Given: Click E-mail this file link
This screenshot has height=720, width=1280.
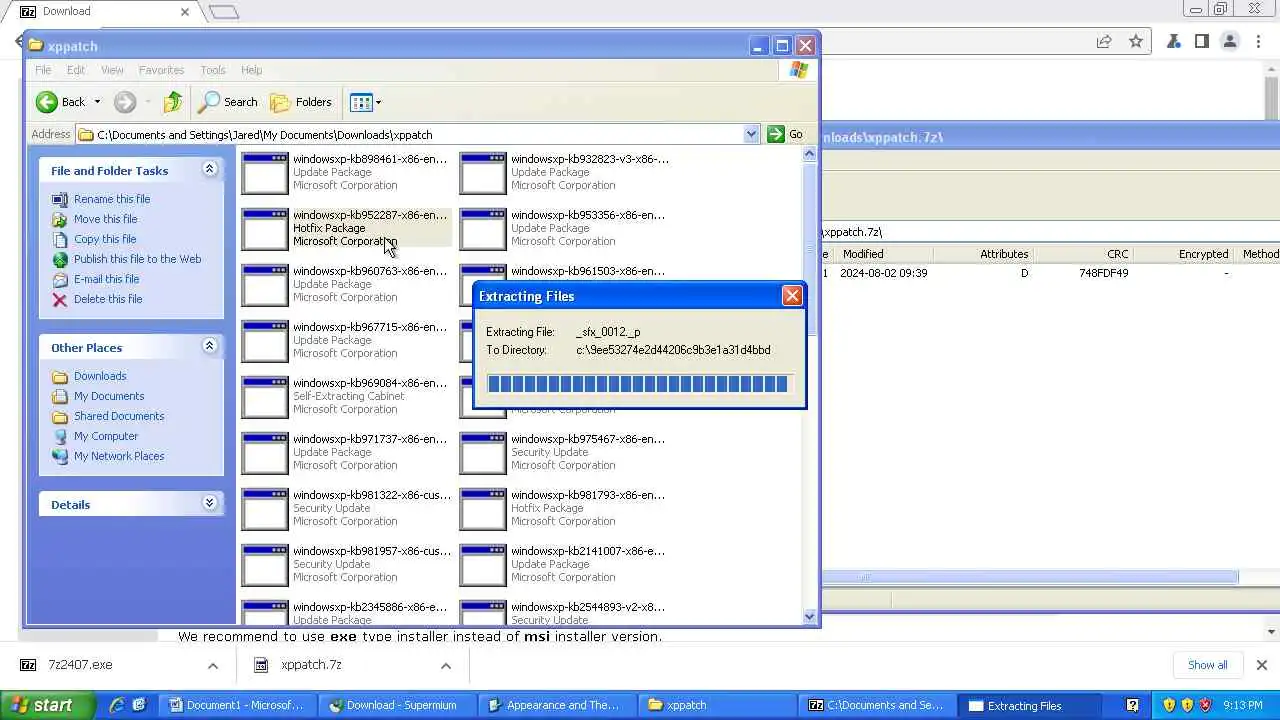Looking at the screenshot, I should (106, 279).
